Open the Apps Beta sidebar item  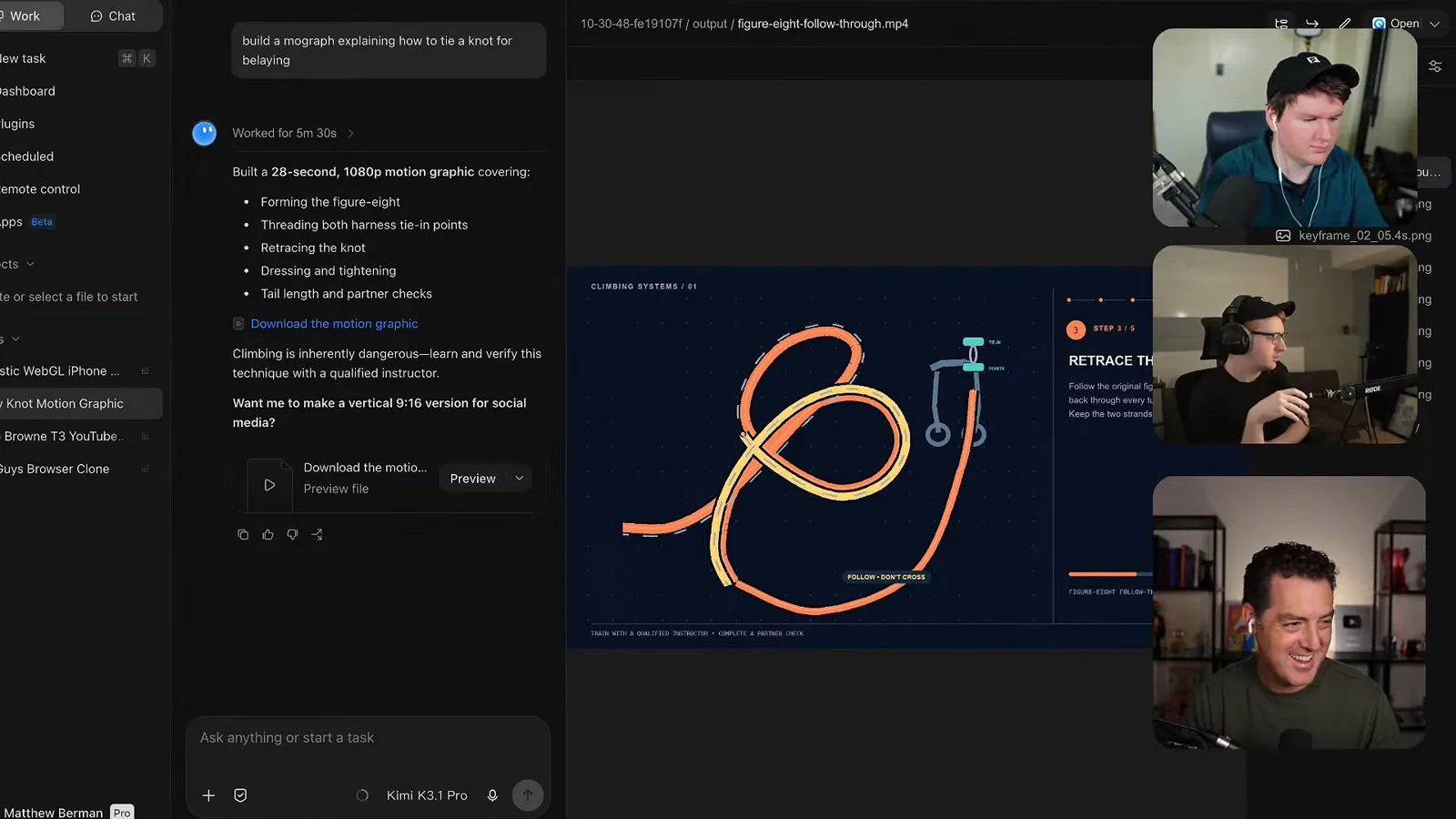pyautogui.click(x=27, y=222)
